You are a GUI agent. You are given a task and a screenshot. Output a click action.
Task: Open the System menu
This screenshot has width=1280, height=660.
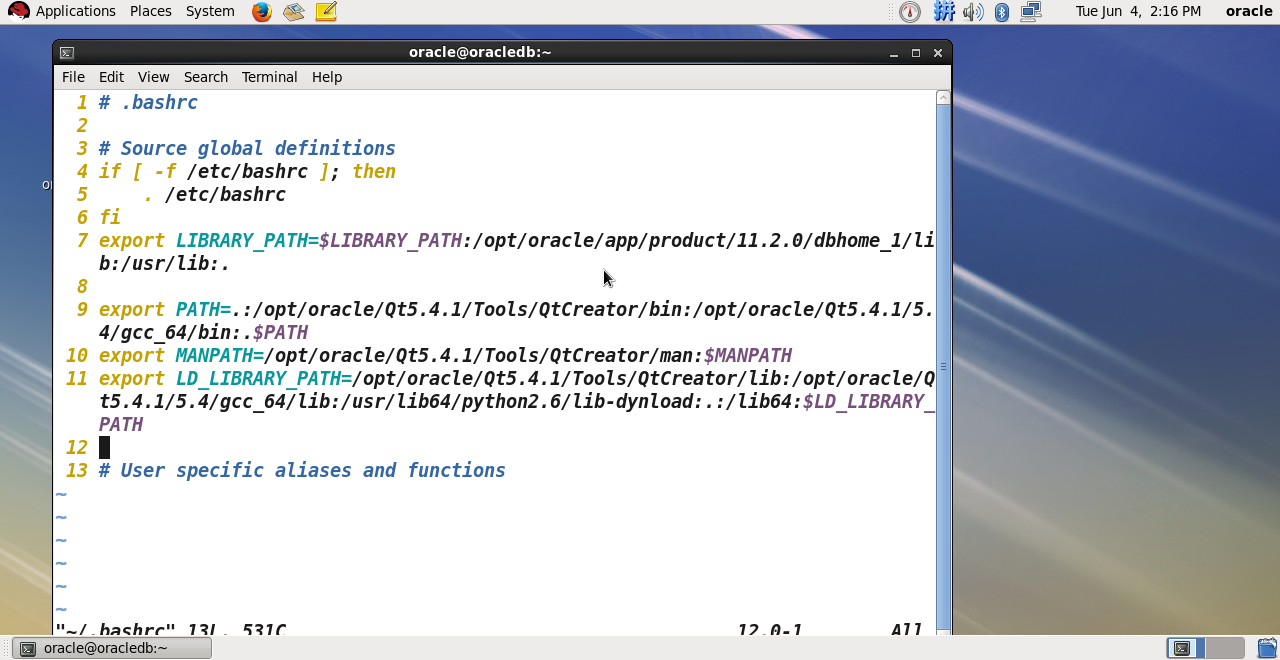coord(210,11)
